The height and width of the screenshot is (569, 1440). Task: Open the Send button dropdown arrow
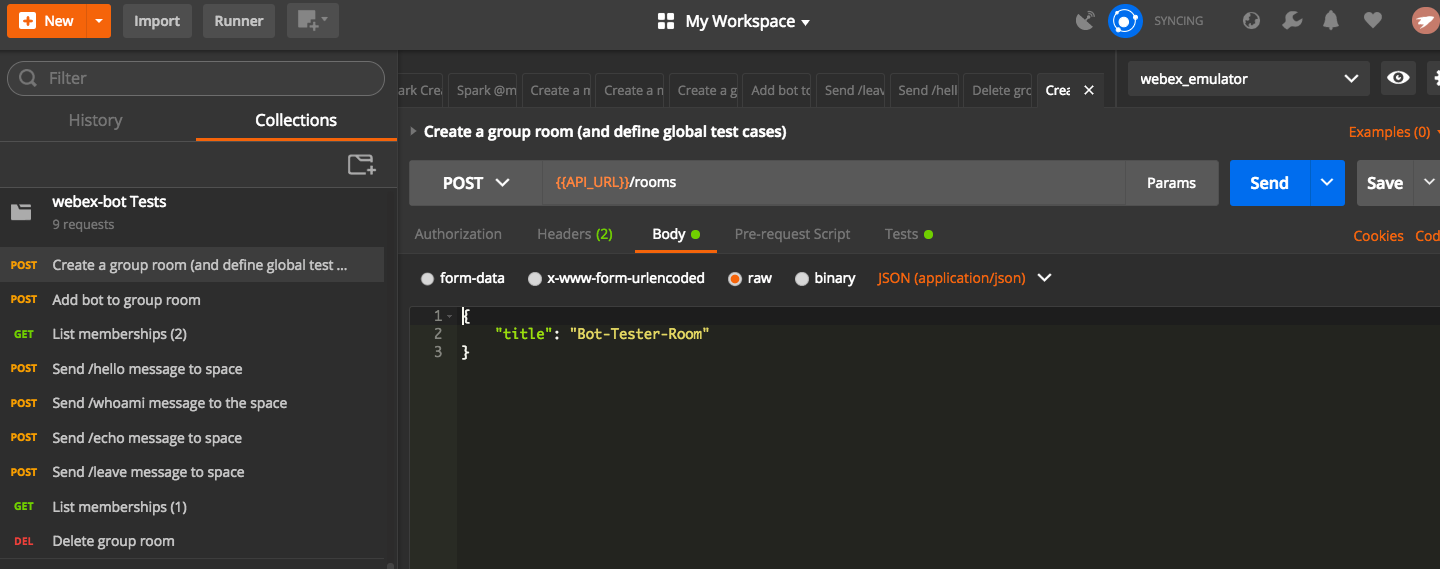pos(1327,183)
